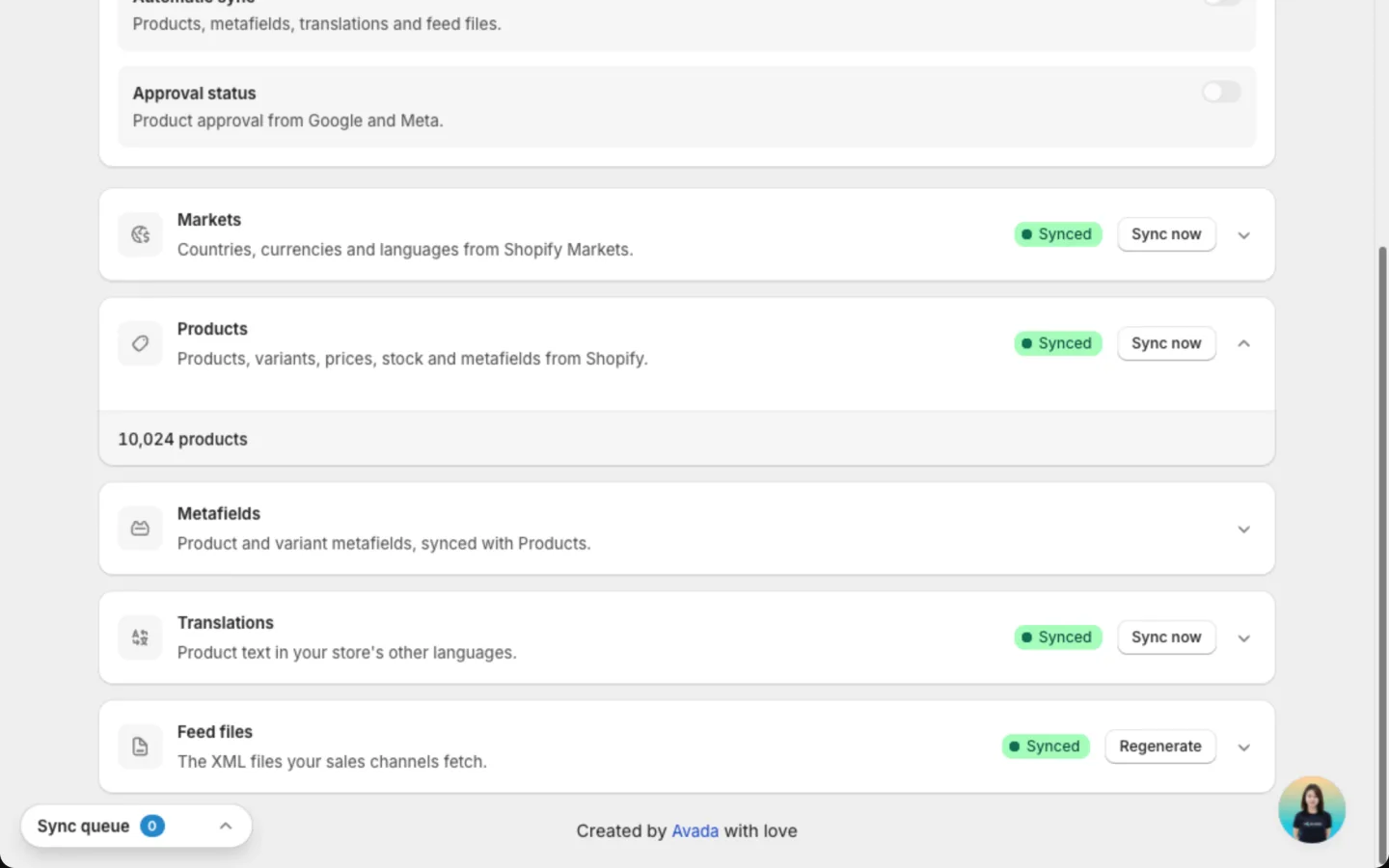The height and width of the screenshot is (868, 1389).
Task: Expand the Metafields section chevron
Action: (1244, 529)
